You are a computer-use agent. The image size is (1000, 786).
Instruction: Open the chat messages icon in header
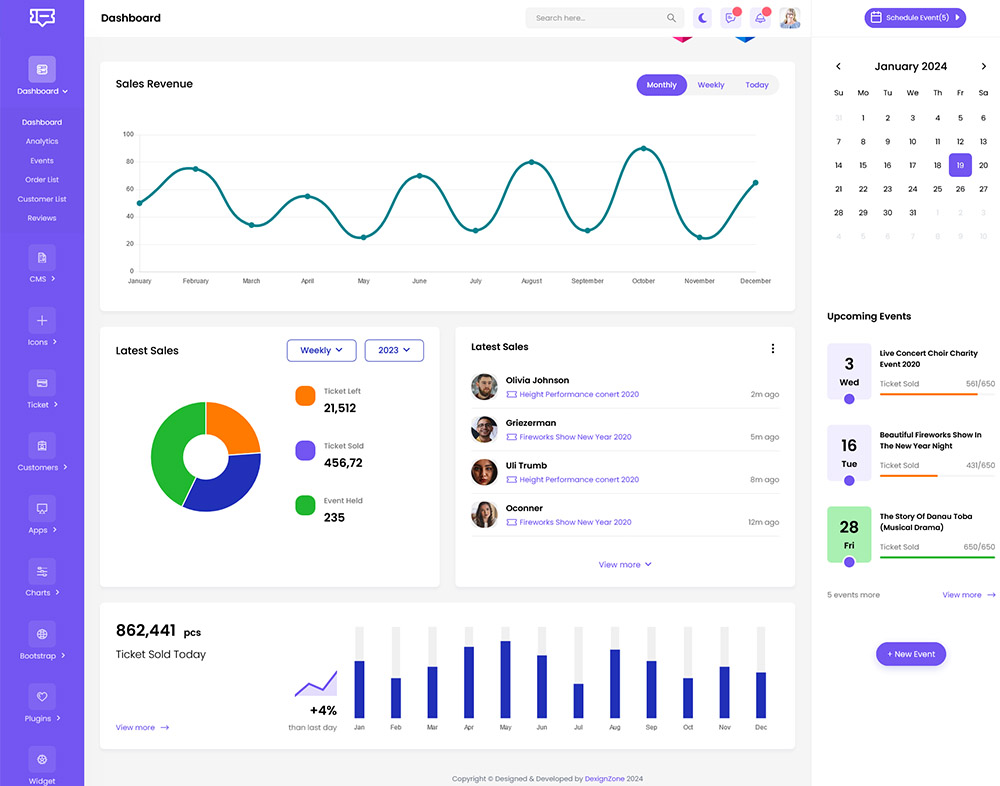[731, 18]
